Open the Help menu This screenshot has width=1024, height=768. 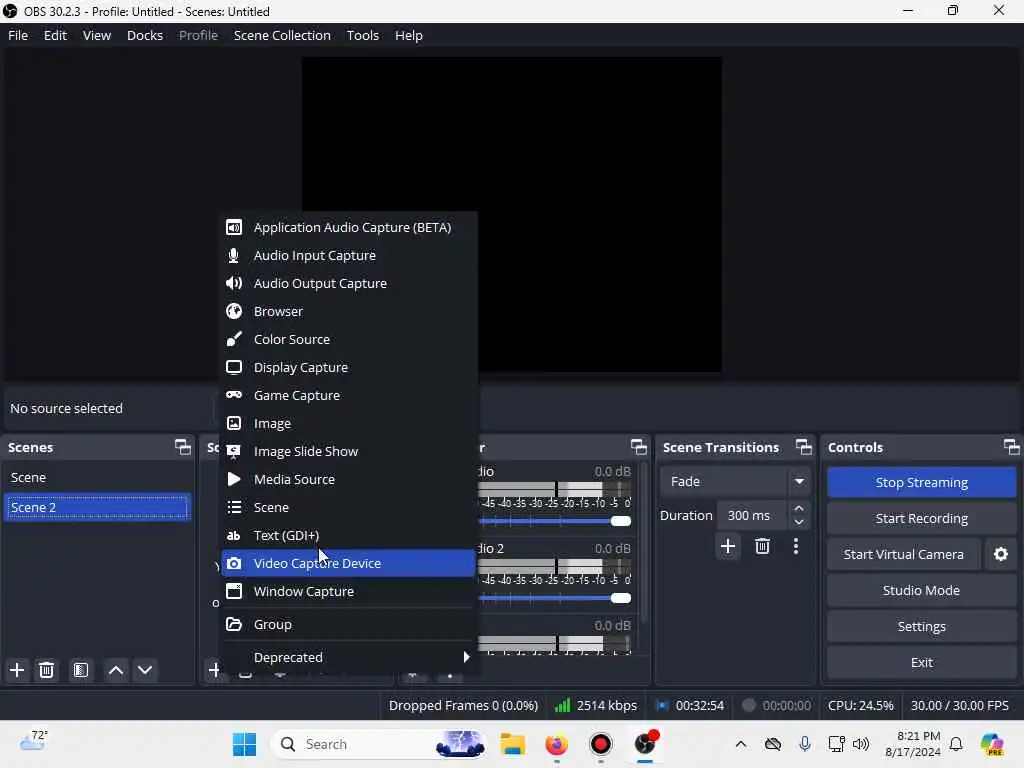(409, 35)
